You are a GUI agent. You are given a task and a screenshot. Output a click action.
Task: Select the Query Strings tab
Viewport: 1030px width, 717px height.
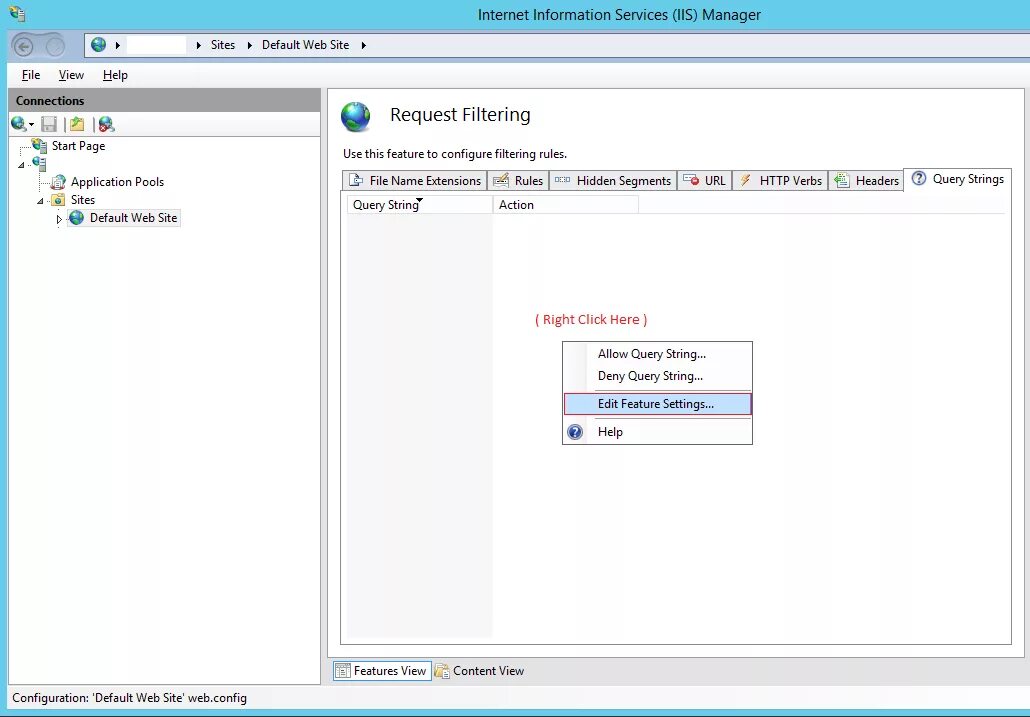pos(958,179)
